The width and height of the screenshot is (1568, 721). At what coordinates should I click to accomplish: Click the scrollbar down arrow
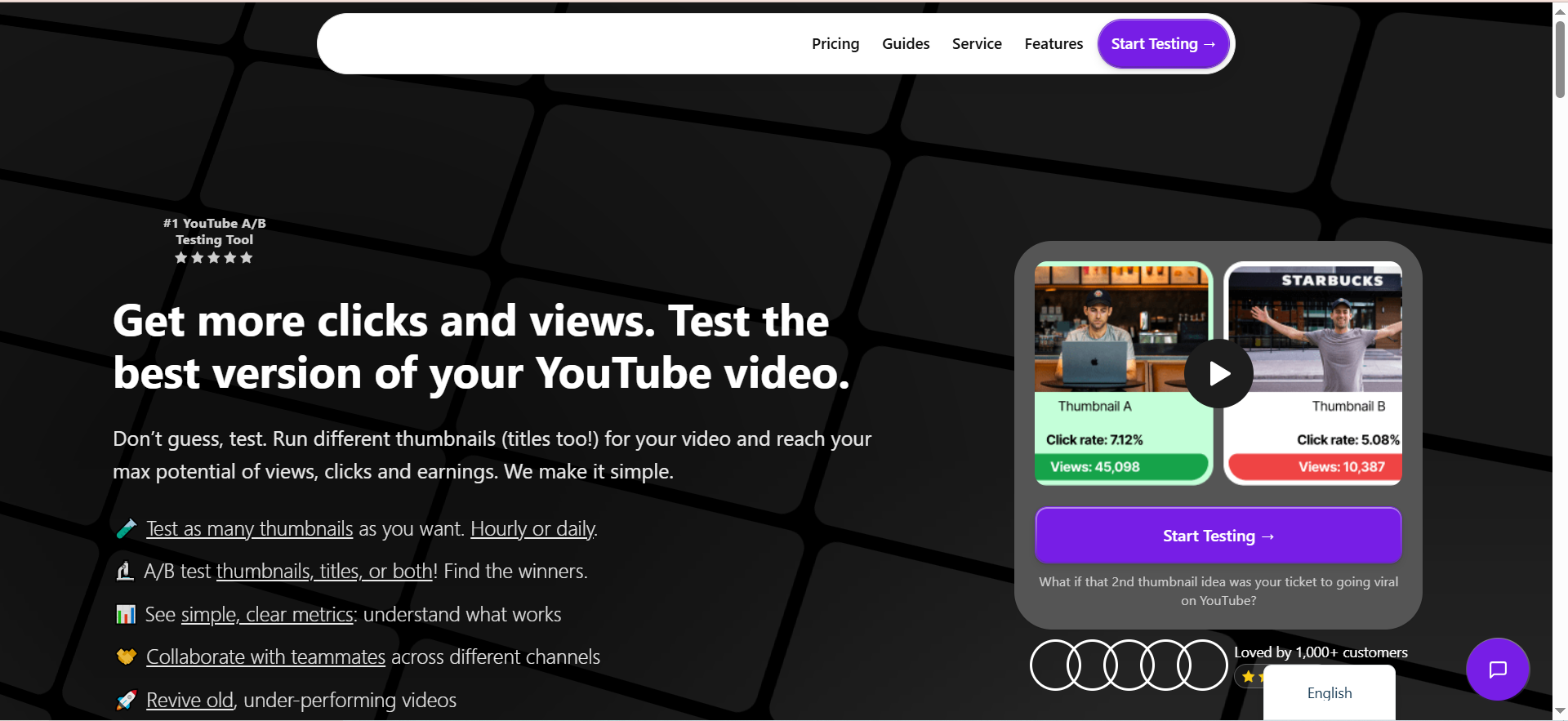[1560, 711]
